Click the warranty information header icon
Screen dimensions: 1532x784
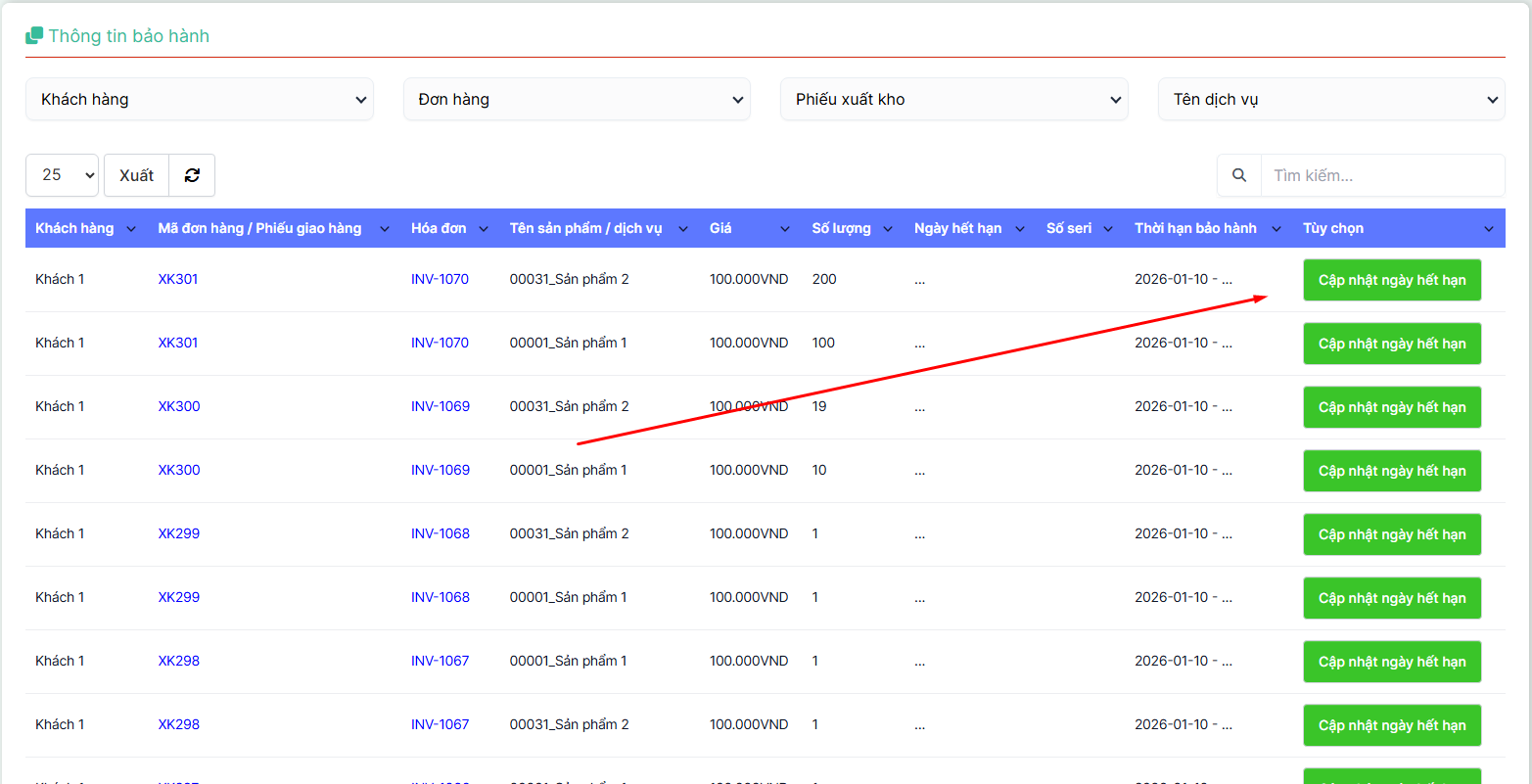(x=34, y=36)
